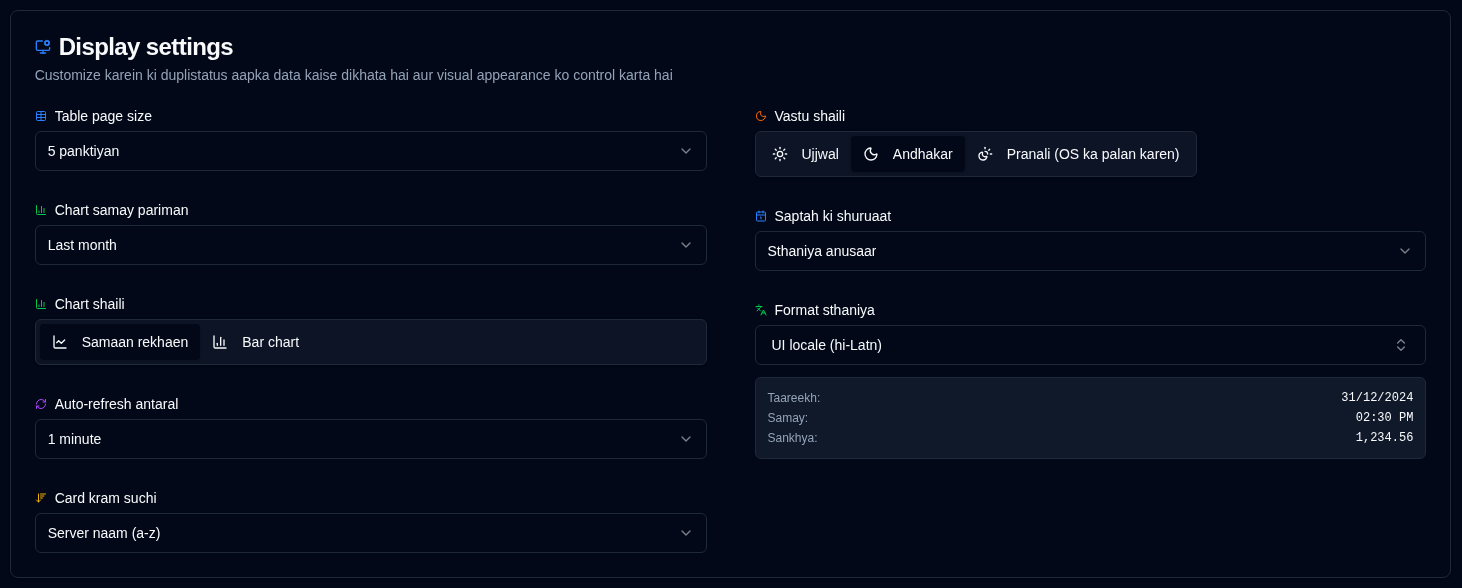Click the sun-moon icon in Pranali option
Screen dimensions: 1462x588
coord(985,154)
